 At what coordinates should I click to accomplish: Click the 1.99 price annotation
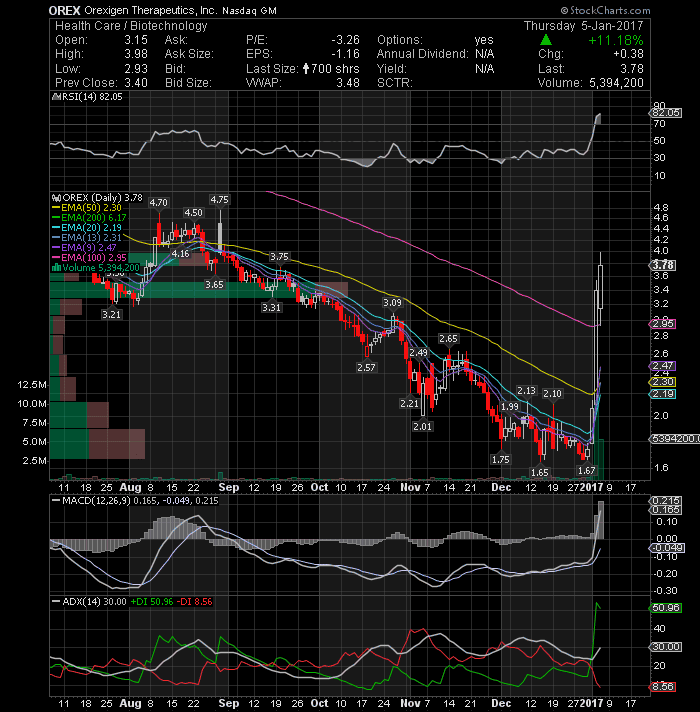(510, 407)
